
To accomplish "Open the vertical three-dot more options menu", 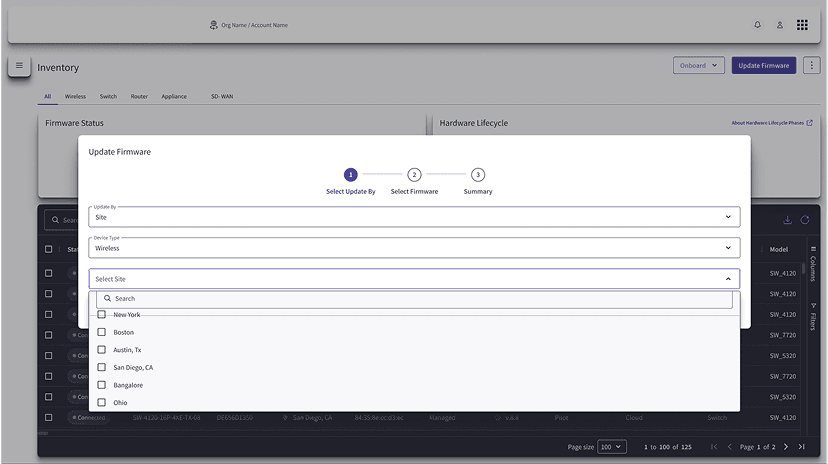I will tap(811, 65).
